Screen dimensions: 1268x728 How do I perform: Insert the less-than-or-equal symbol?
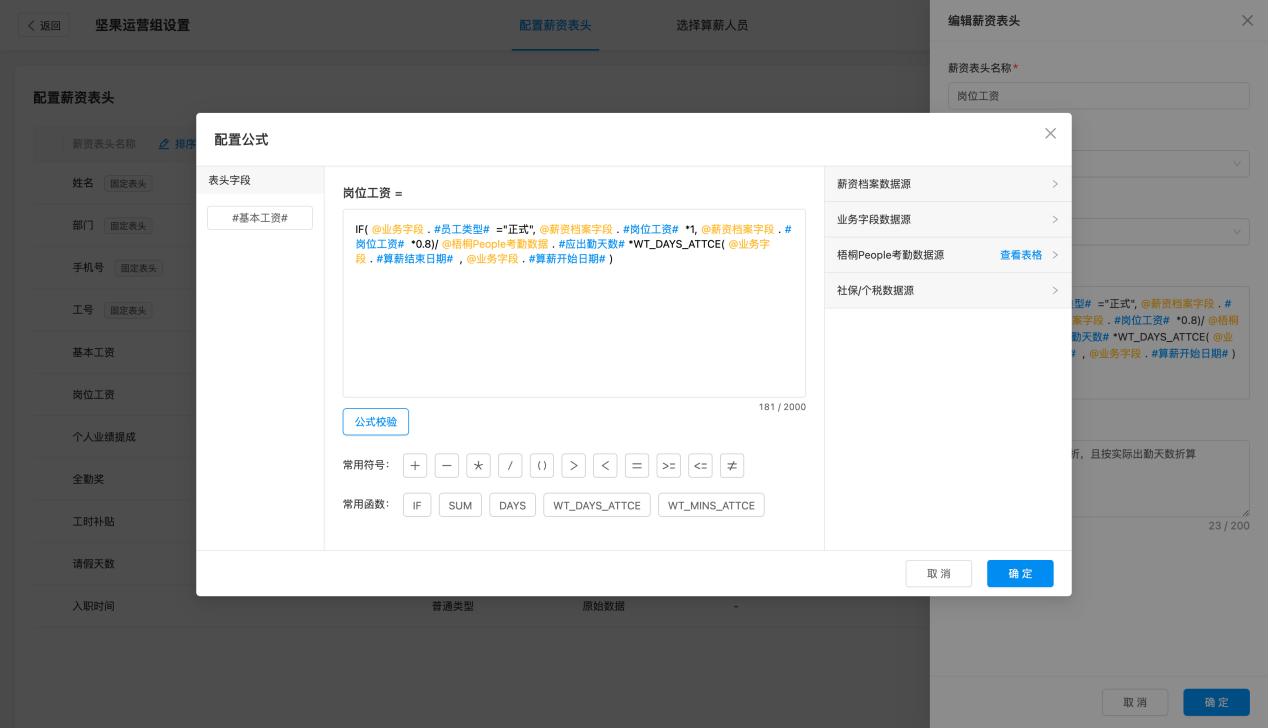click(x=700, y=466)
